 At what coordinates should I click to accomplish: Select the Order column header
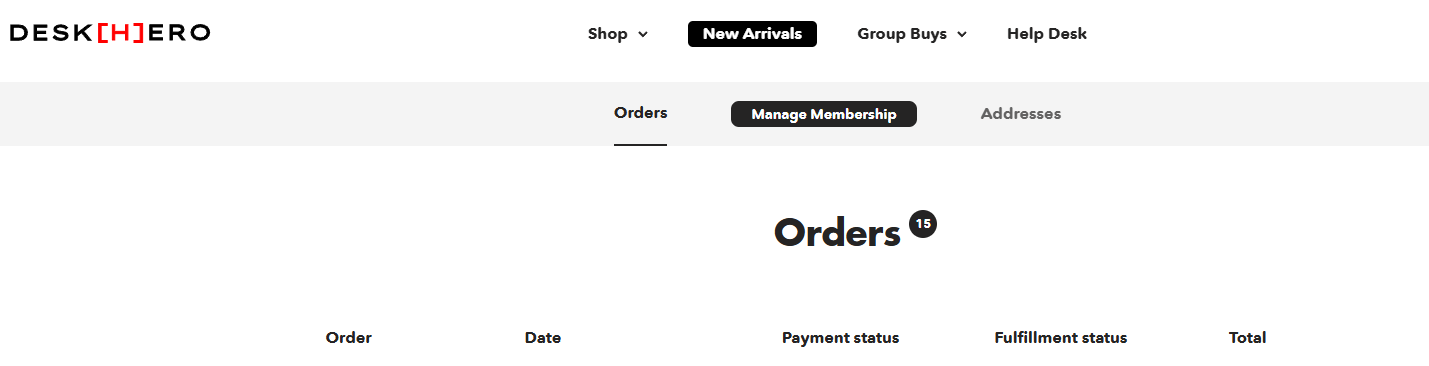pos(349,338)
